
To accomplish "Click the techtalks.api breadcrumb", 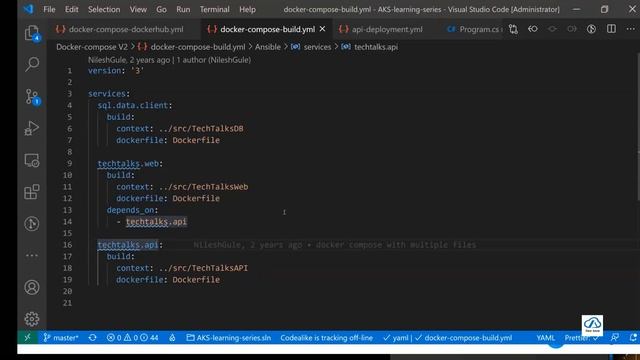I will pos(376,47).
